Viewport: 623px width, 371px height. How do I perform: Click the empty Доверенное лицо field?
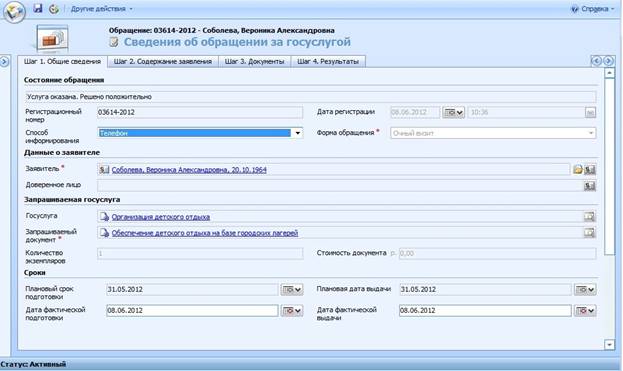click(340, 186)
